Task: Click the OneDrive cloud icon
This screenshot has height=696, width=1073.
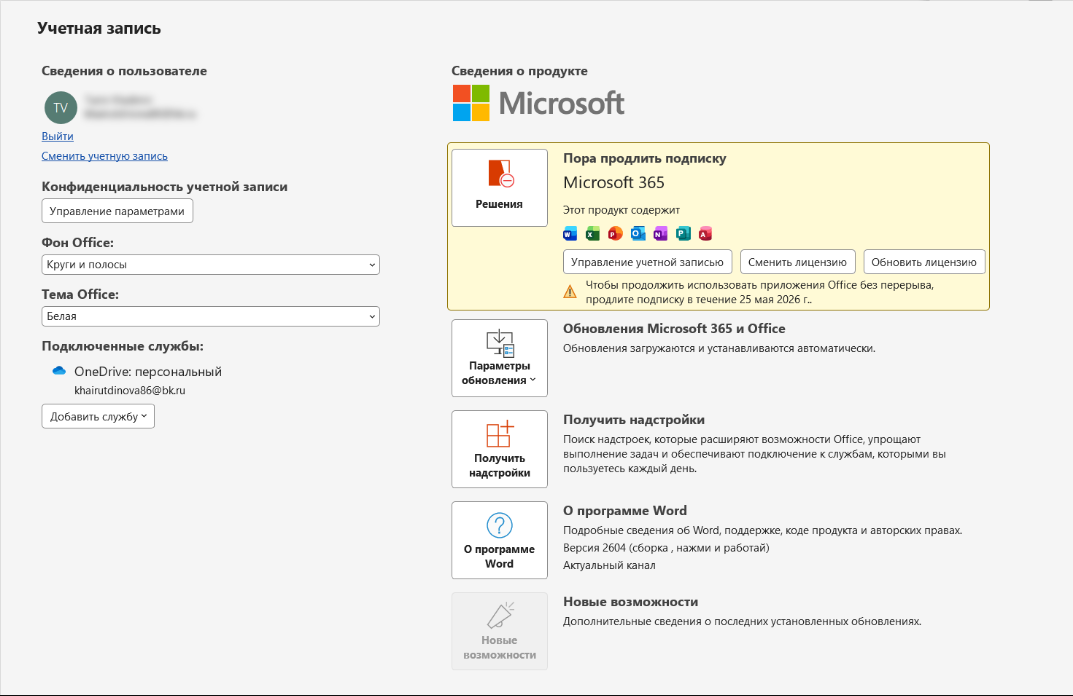Action: 60,371
